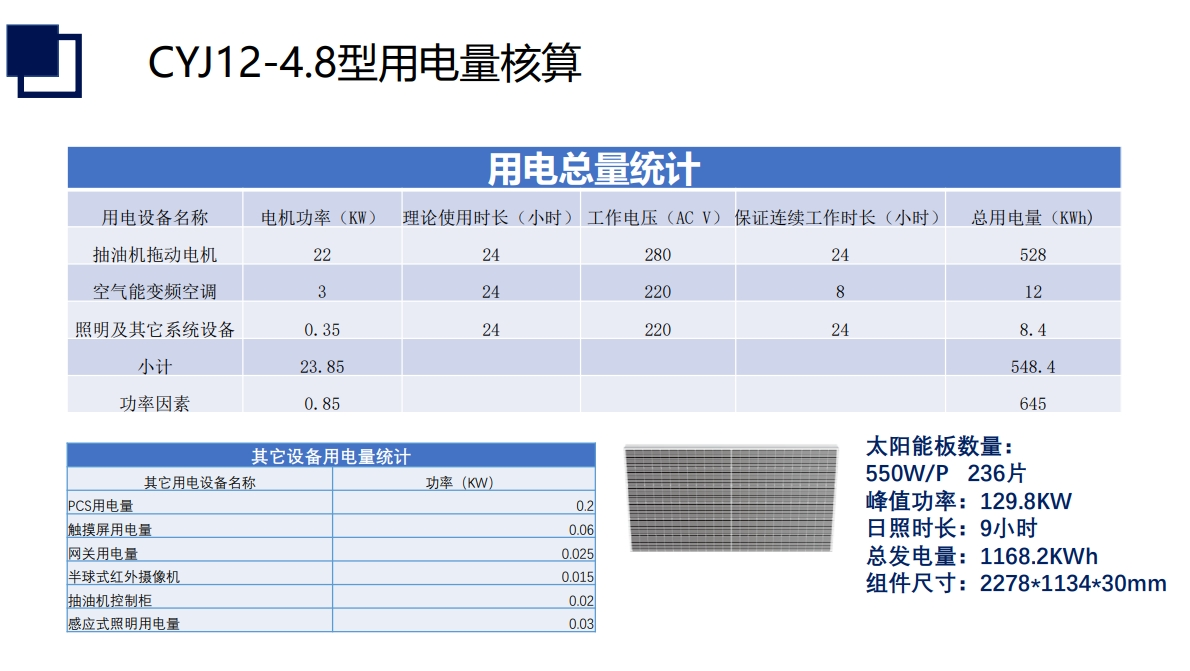Click lighting total value 8.4
This screenshot has height=671, width=1190.
pyautogui.click(x=1033, y=330)
